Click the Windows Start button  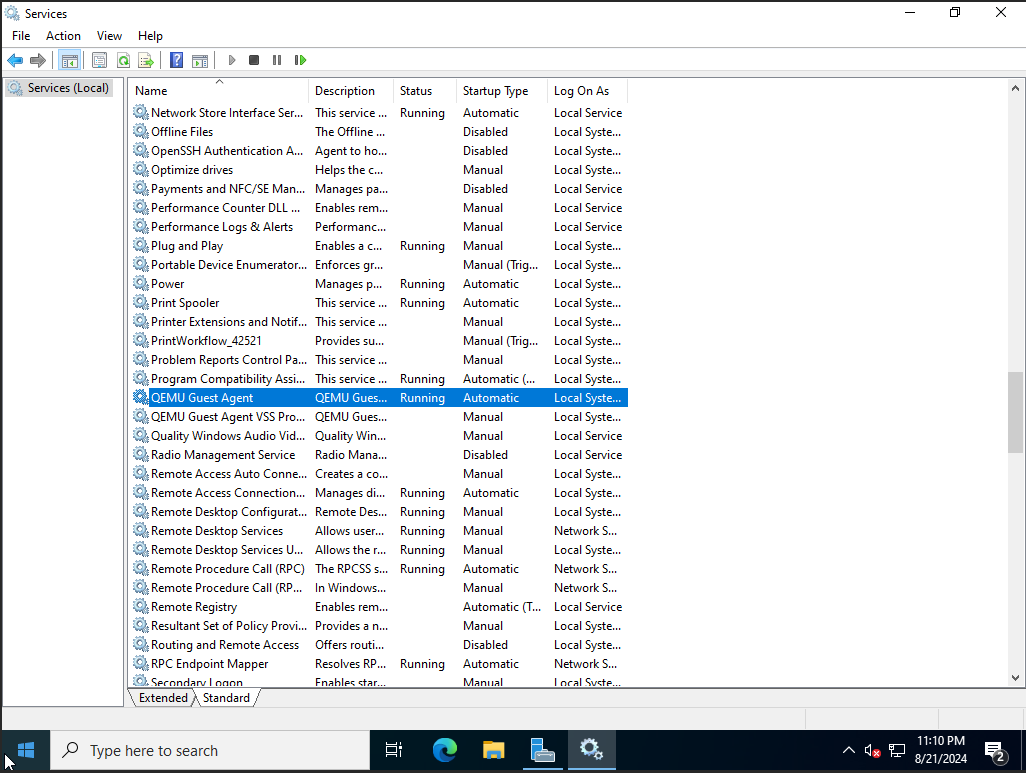point(26,750)
